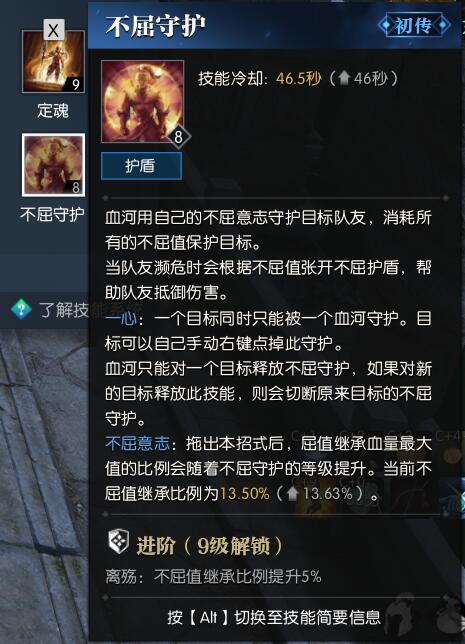Close the skill panel with the X button
The image size is (465, 644).
(x=54, y=30)
